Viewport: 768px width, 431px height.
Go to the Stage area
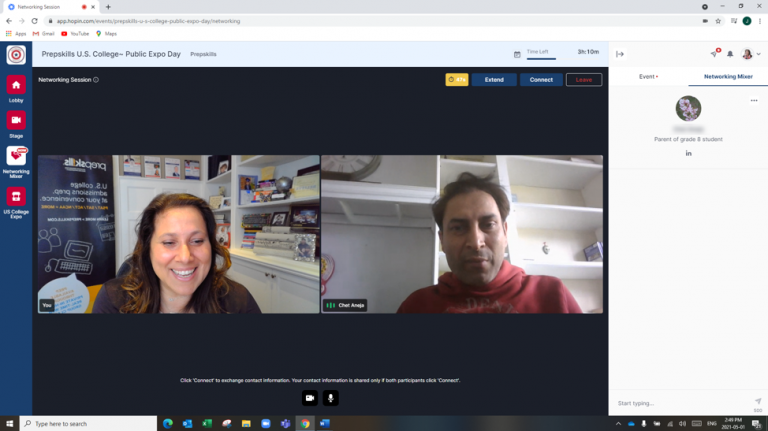click(16, 122)
